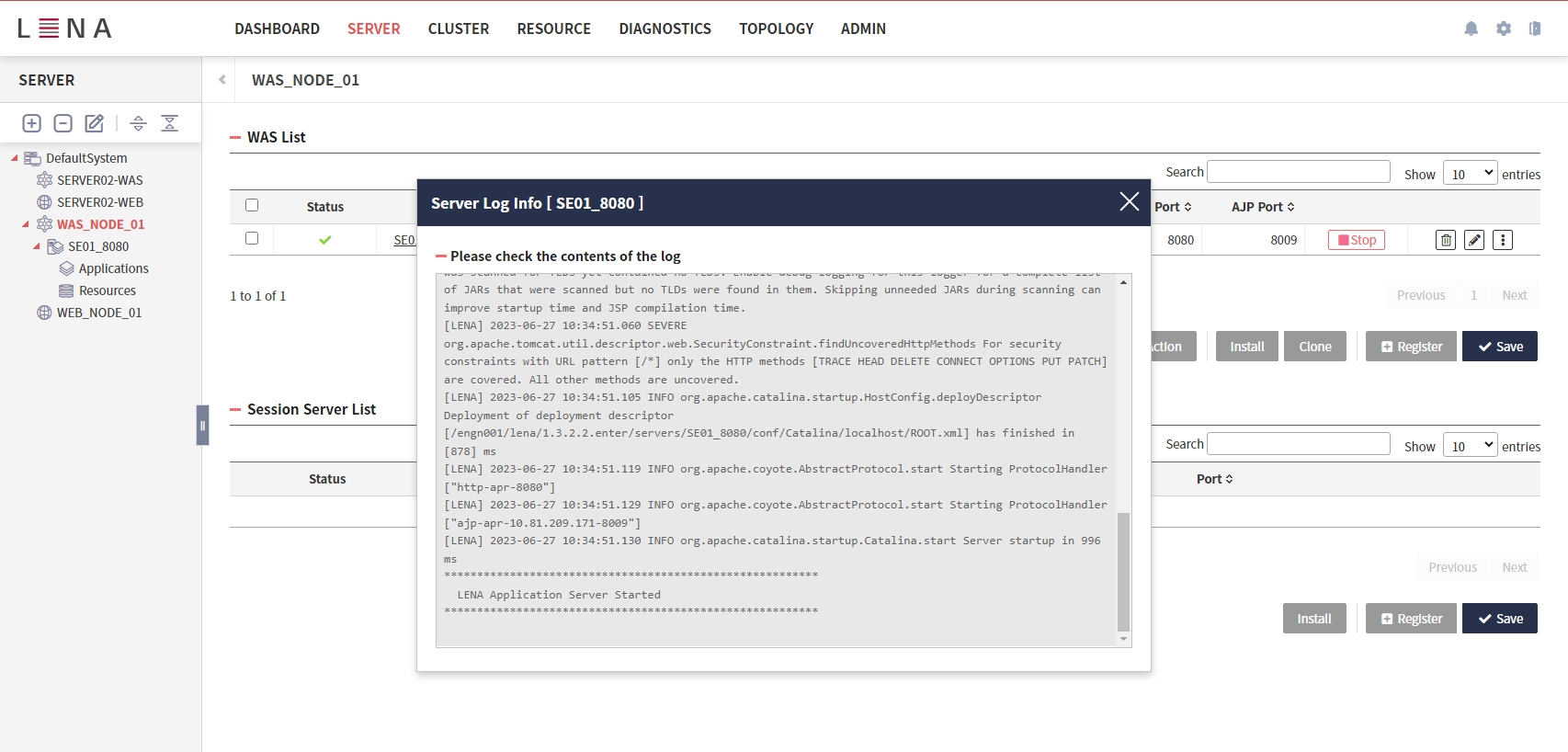1568x752 pixels.
Task: Toggle the select-all checkbox in WAS List header
Action: coord(252,206)
